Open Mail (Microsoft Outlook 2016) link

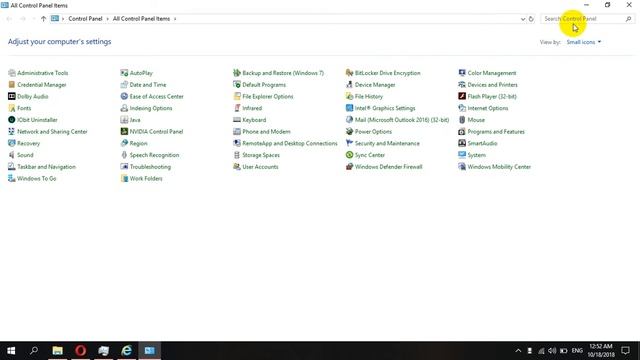coord(402,120)
